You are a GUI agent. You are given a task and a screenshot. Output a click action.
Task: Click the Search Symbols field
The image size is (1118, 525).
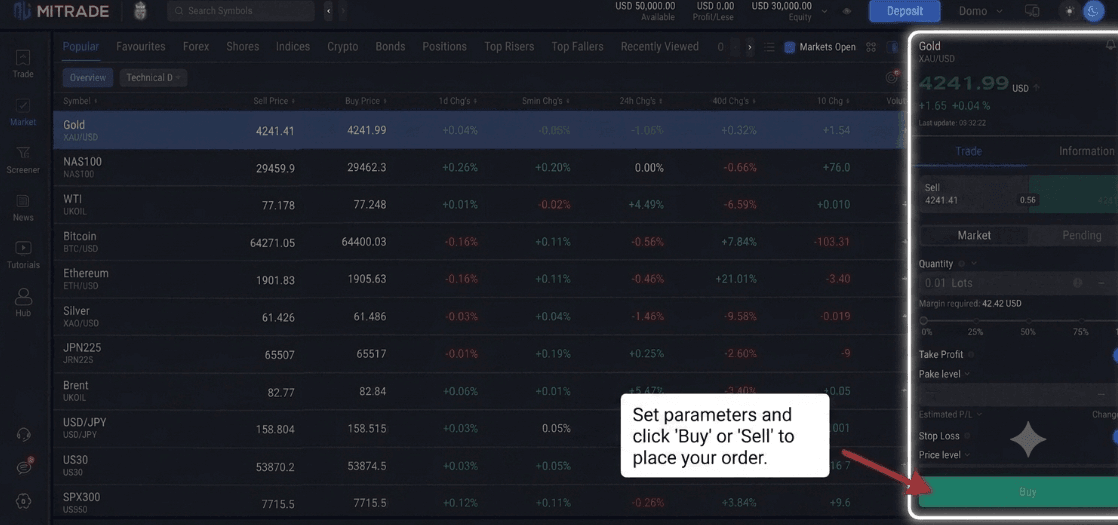pyautogui.click(x=241, y=11)
